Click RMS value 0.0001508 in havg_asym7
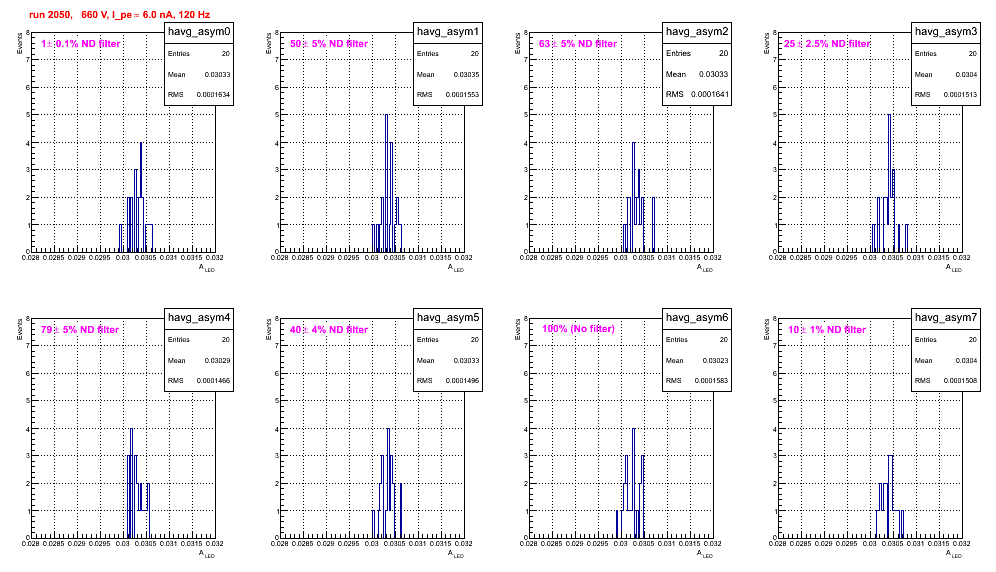Screen dimensions: 996x572 click(x=960, y=381)
